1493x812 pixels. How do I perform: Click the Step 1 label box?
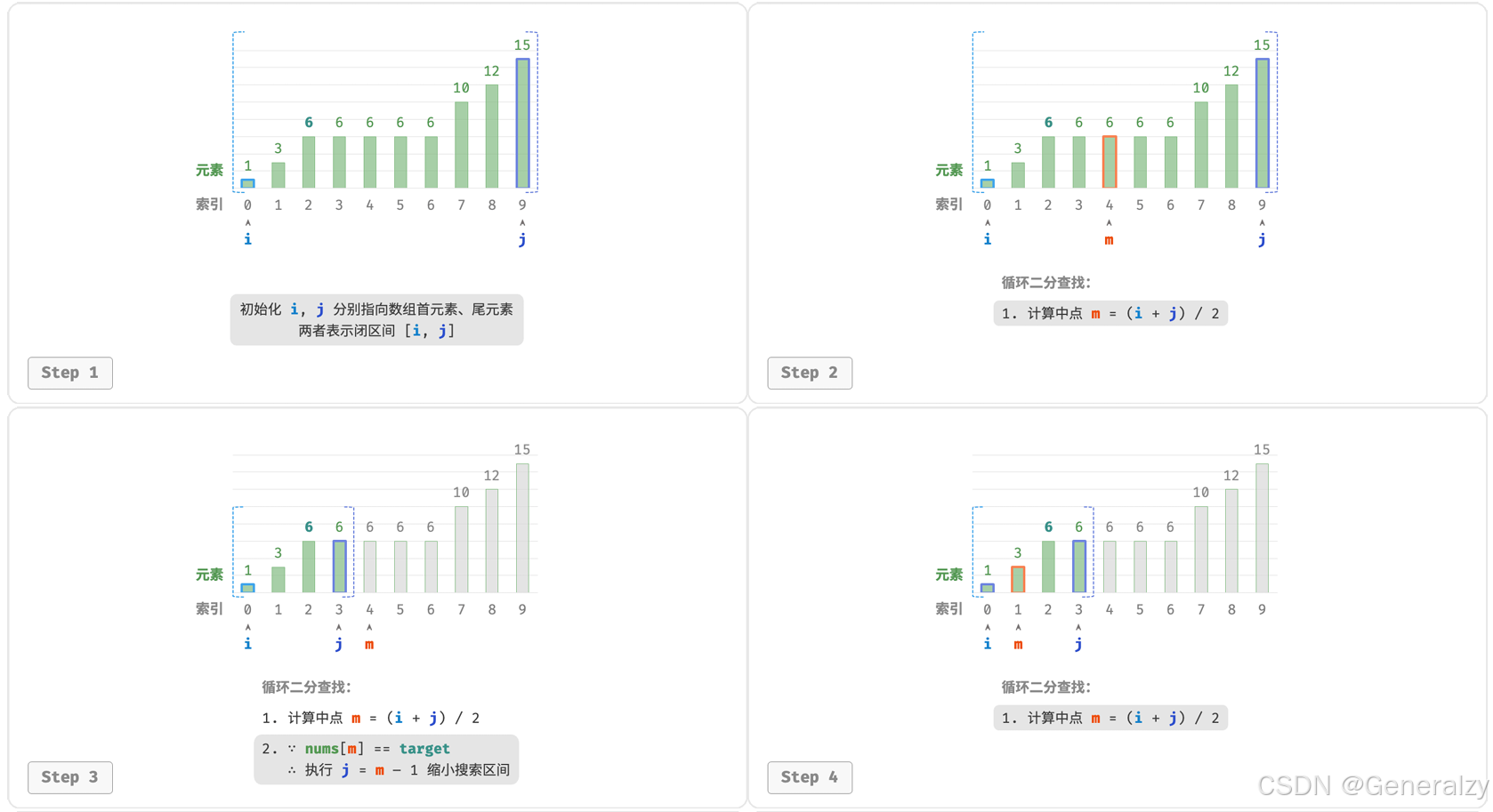(x=70, y=373)
